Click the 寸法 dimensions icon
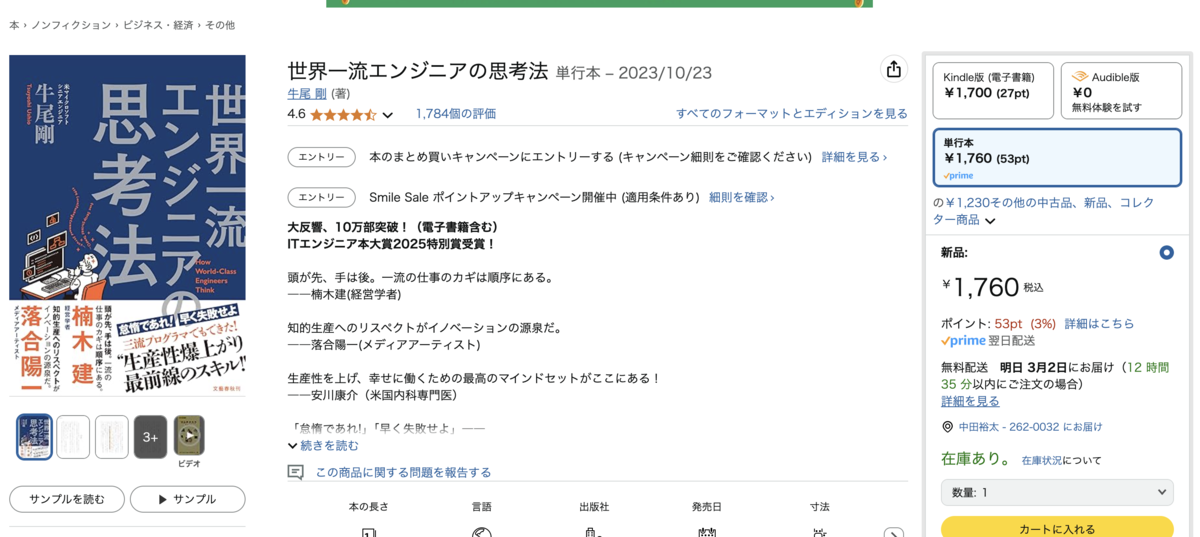This screenshot has width=1200, height=537. point(820,532)
